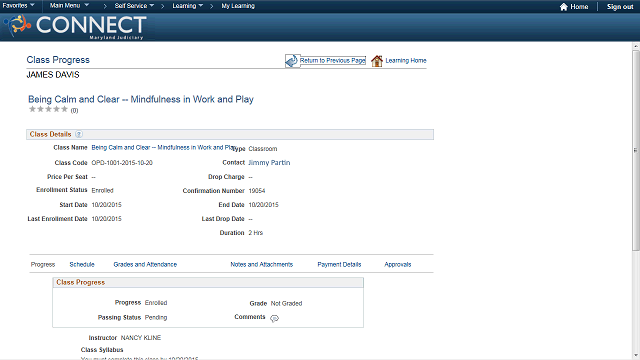Click the Home link in header
Image resolution: width=640 pixels, height=360 pixels.
coord(579,7)
